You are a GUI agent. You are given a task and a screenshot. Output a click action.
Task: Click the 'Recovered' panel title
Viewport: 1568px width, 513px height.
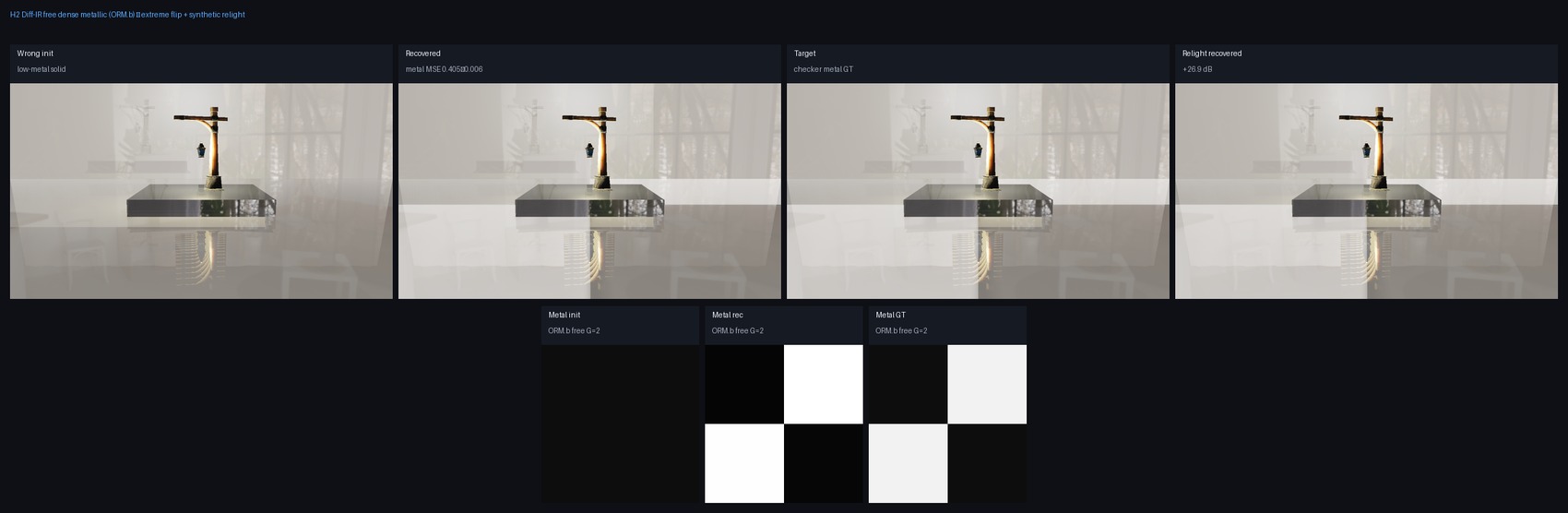pos(423,54)
